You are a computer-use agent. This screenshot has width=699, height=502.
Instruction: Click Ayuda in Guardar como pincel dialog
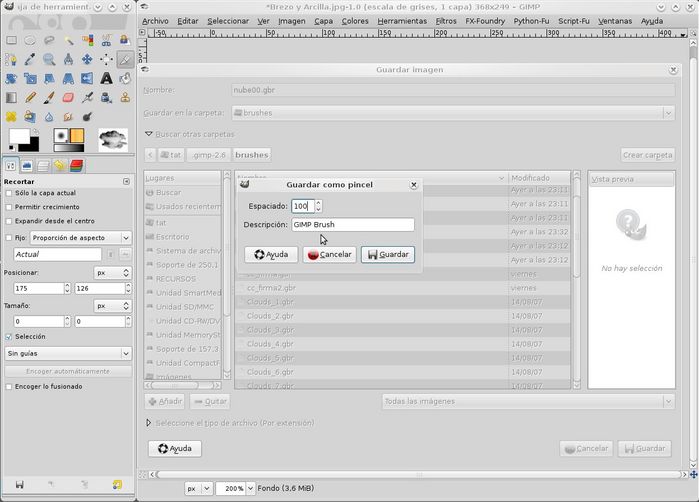[271, 255]
